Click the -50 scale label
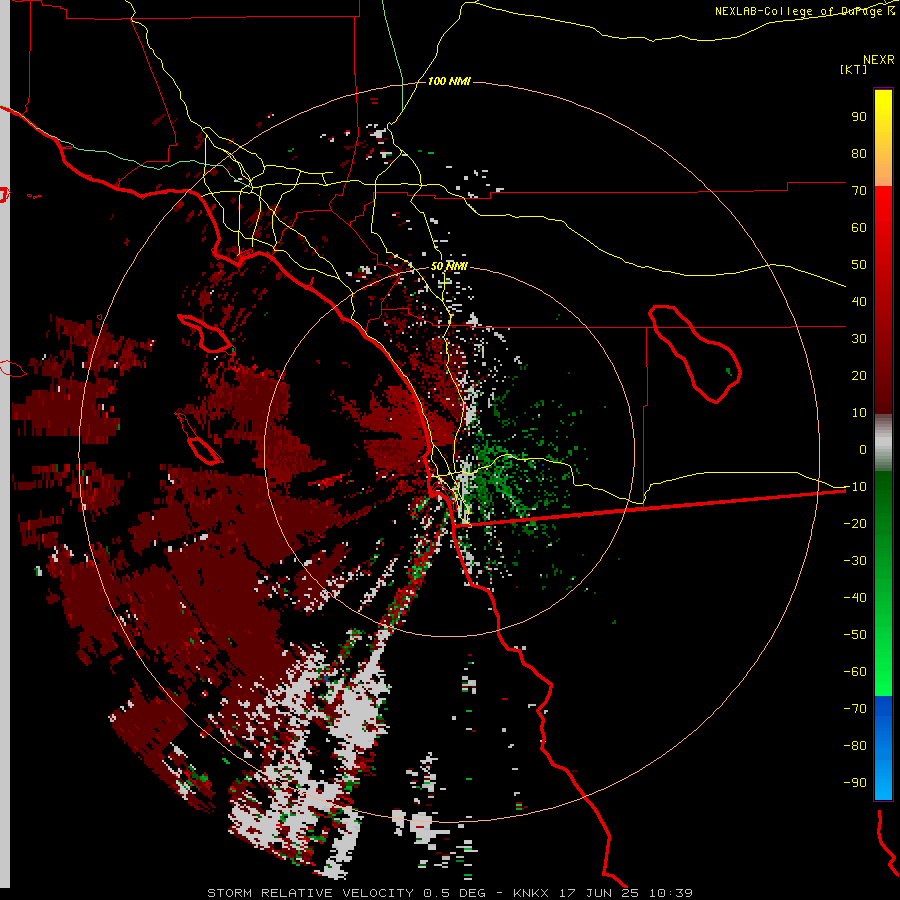The width and height of the screenshot is (900, 900). [855, 634]
